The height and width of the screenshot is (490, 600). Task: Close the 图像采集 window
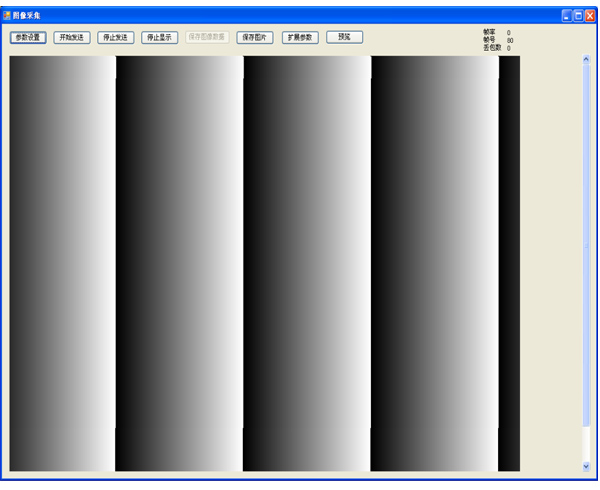[x=590, y=16]
